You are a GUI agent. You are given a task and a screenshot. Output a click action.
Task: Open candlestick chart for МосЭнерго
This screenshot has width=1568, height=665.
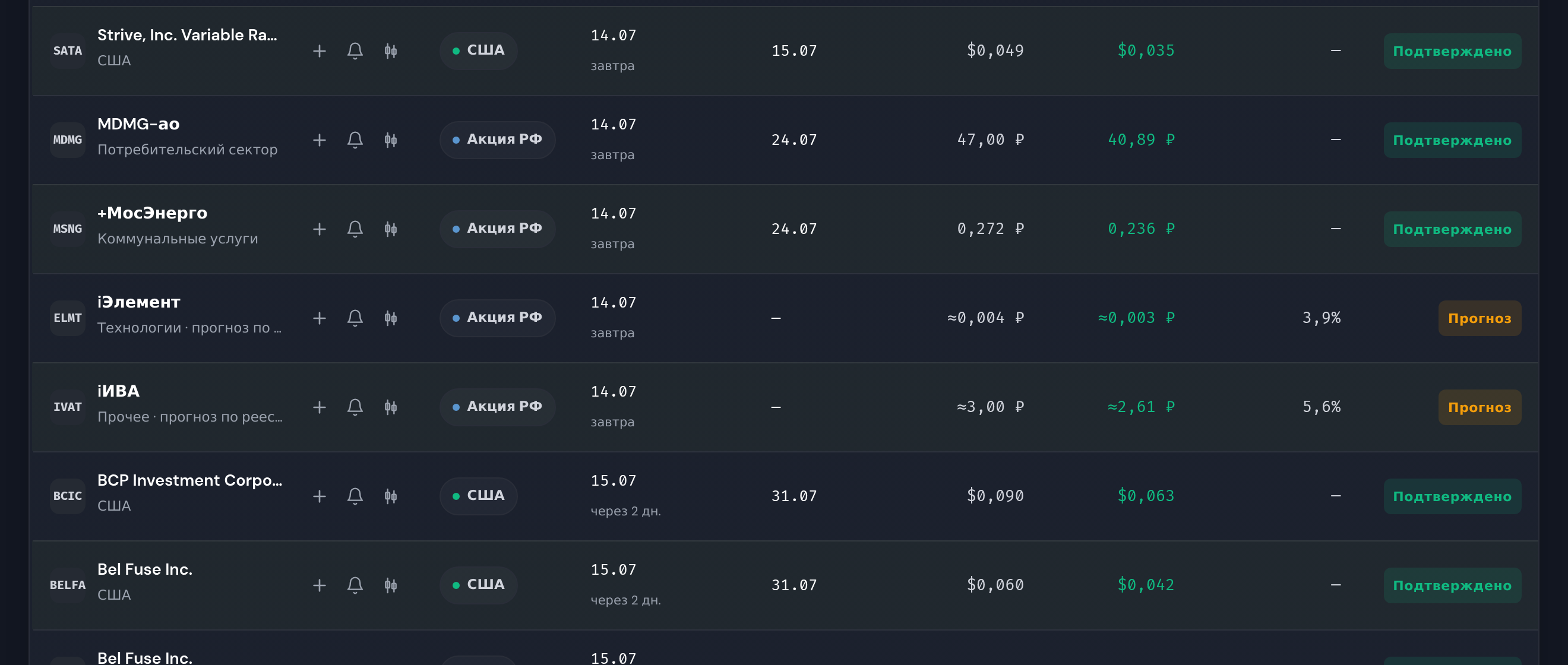coord(391,229)
